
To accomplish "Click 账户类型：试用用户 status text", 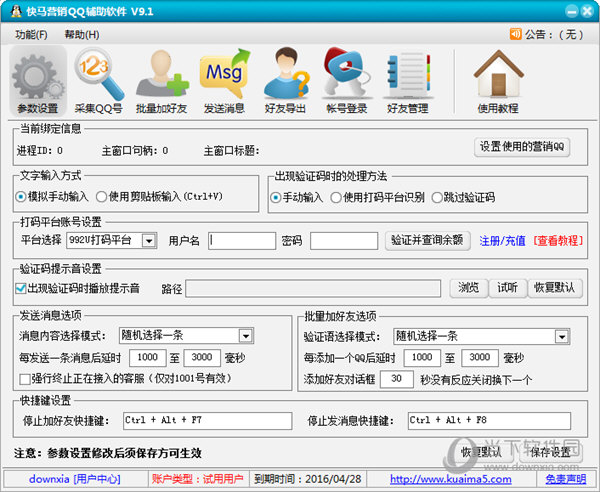I will [197, 479].
